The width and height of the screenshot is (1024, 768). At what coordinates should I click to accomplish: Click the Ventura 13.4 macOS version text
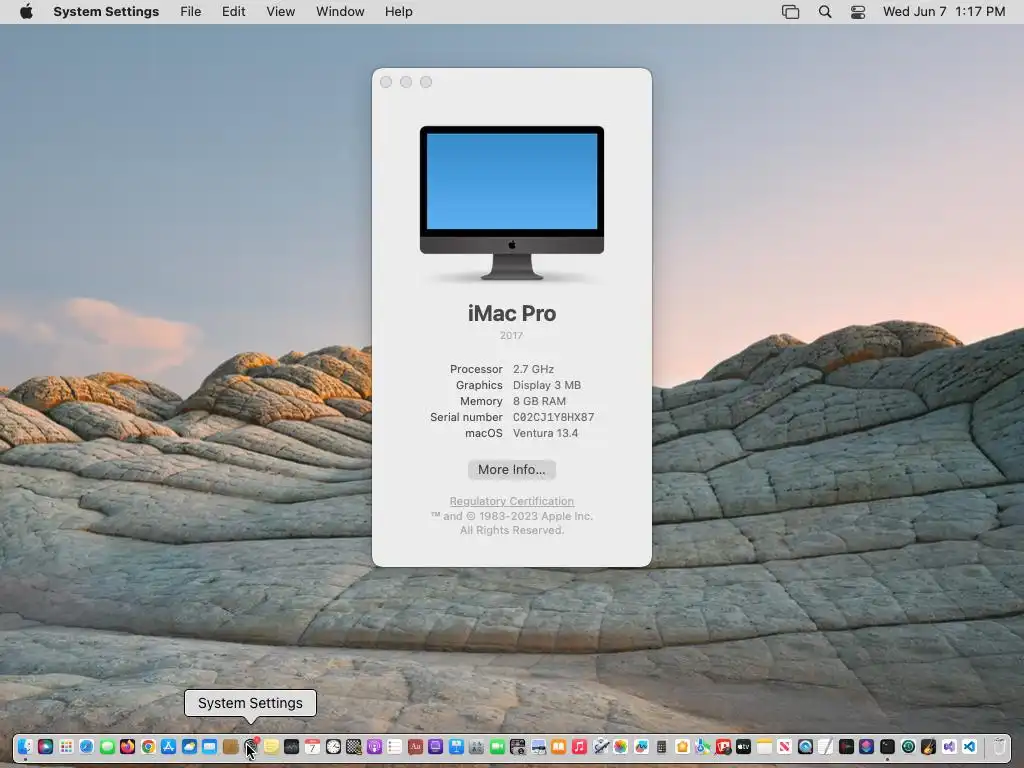point(545,433)
